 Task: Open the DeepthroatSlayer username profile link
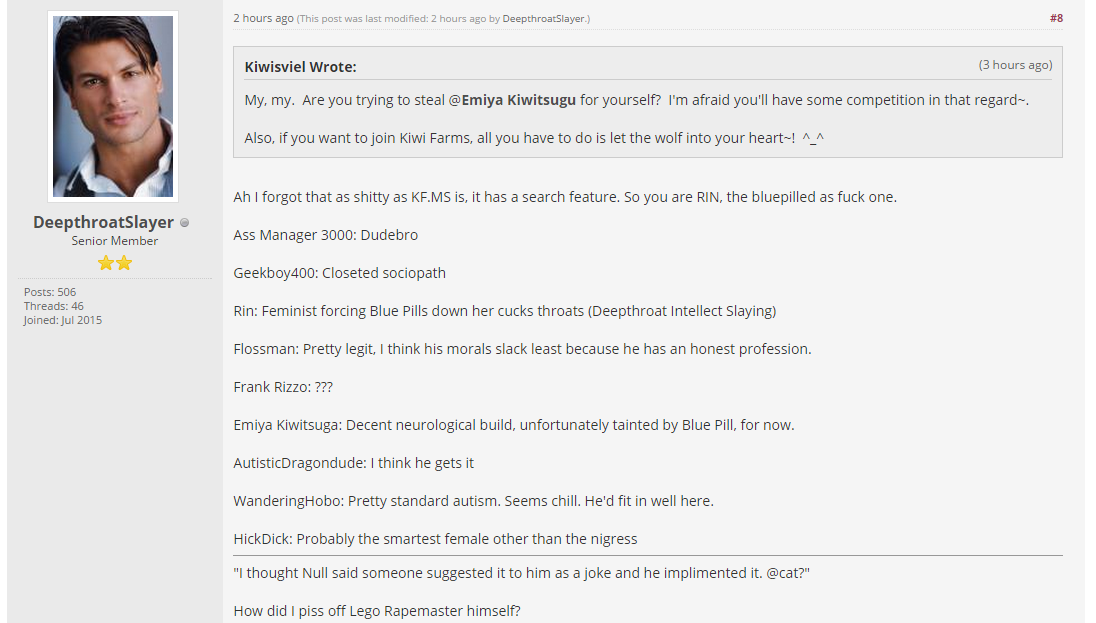pos(103,222)
